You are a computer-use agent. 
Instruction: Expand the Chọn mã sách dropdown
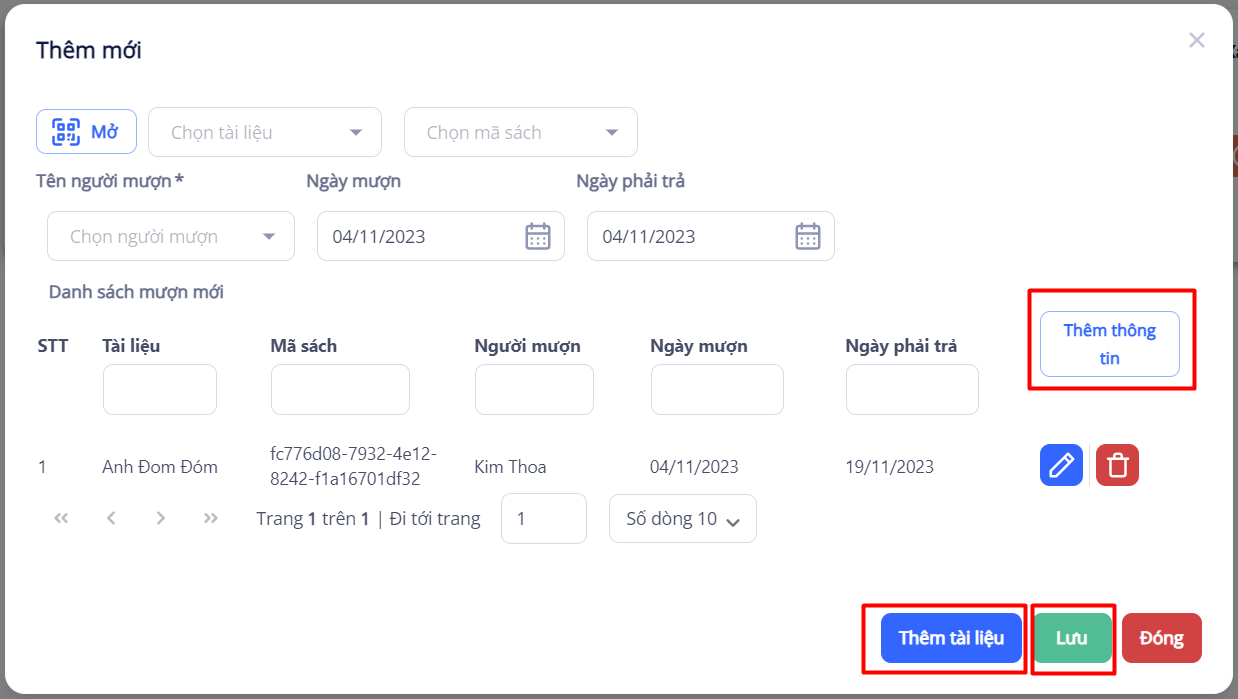tap(520, 133)
